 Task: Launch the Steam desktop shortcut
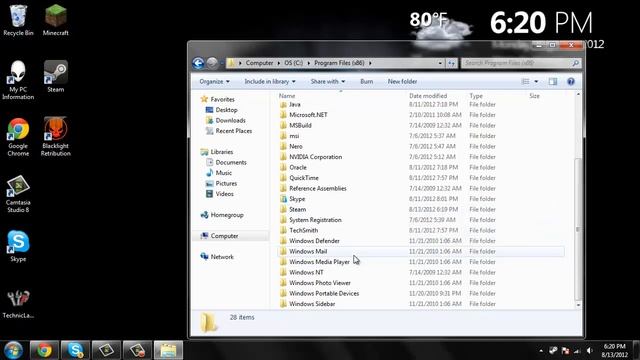(56, 77)
